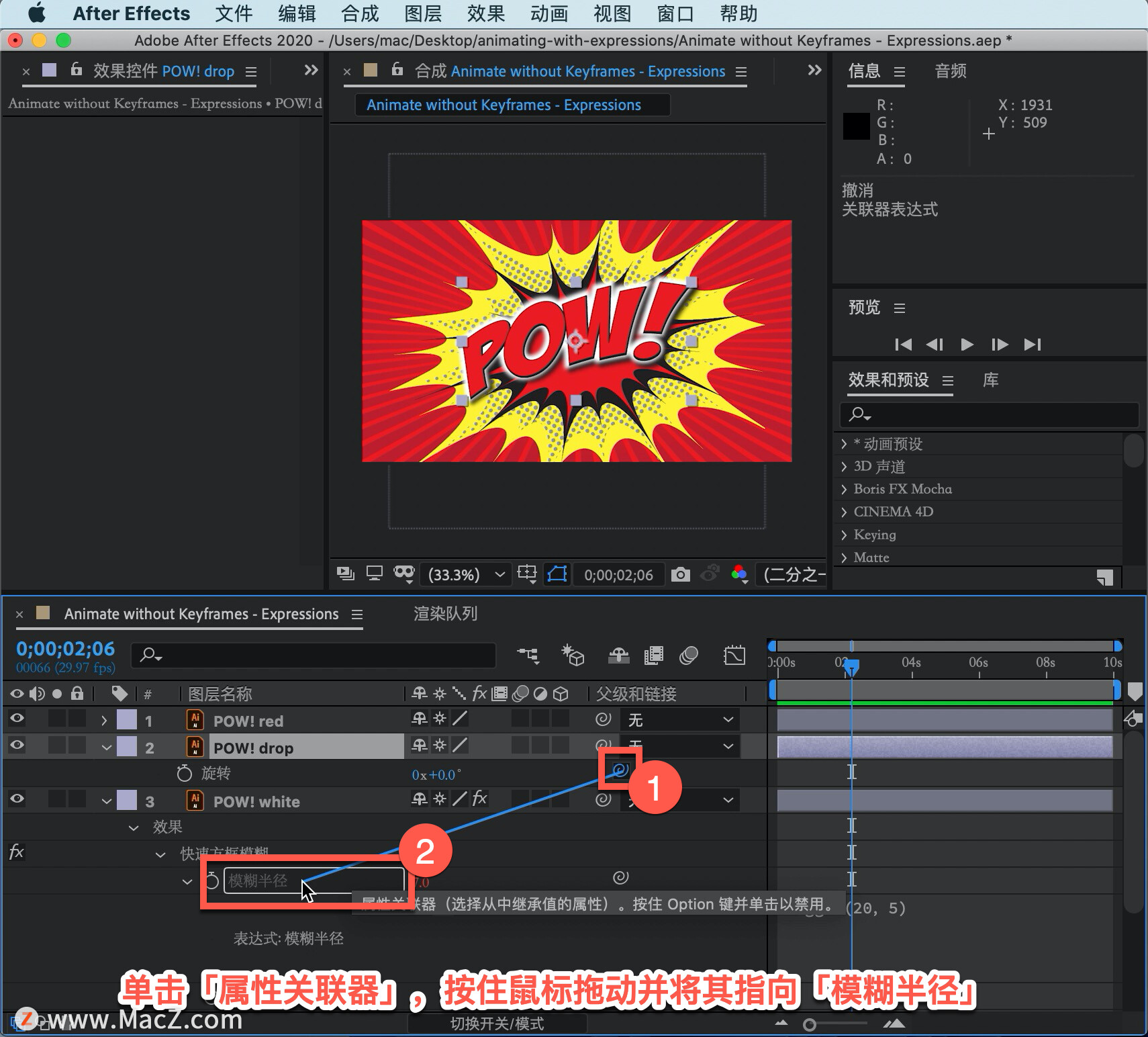
Task: Click viewer timecode 0;00;02;06
Action: 618,575
